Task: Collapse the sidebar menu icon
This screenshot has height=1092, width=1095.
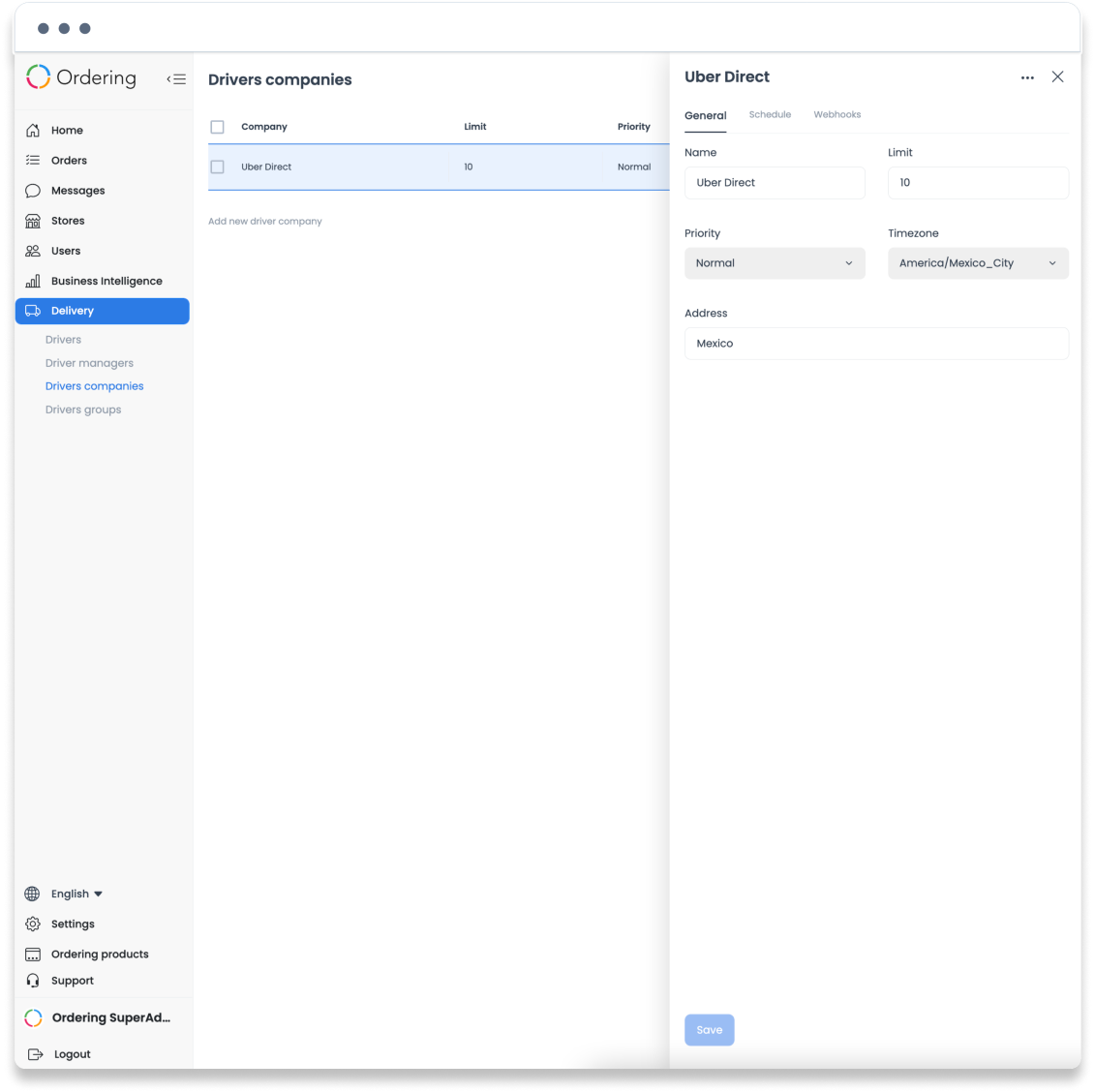Action: [x=176, y=78]
